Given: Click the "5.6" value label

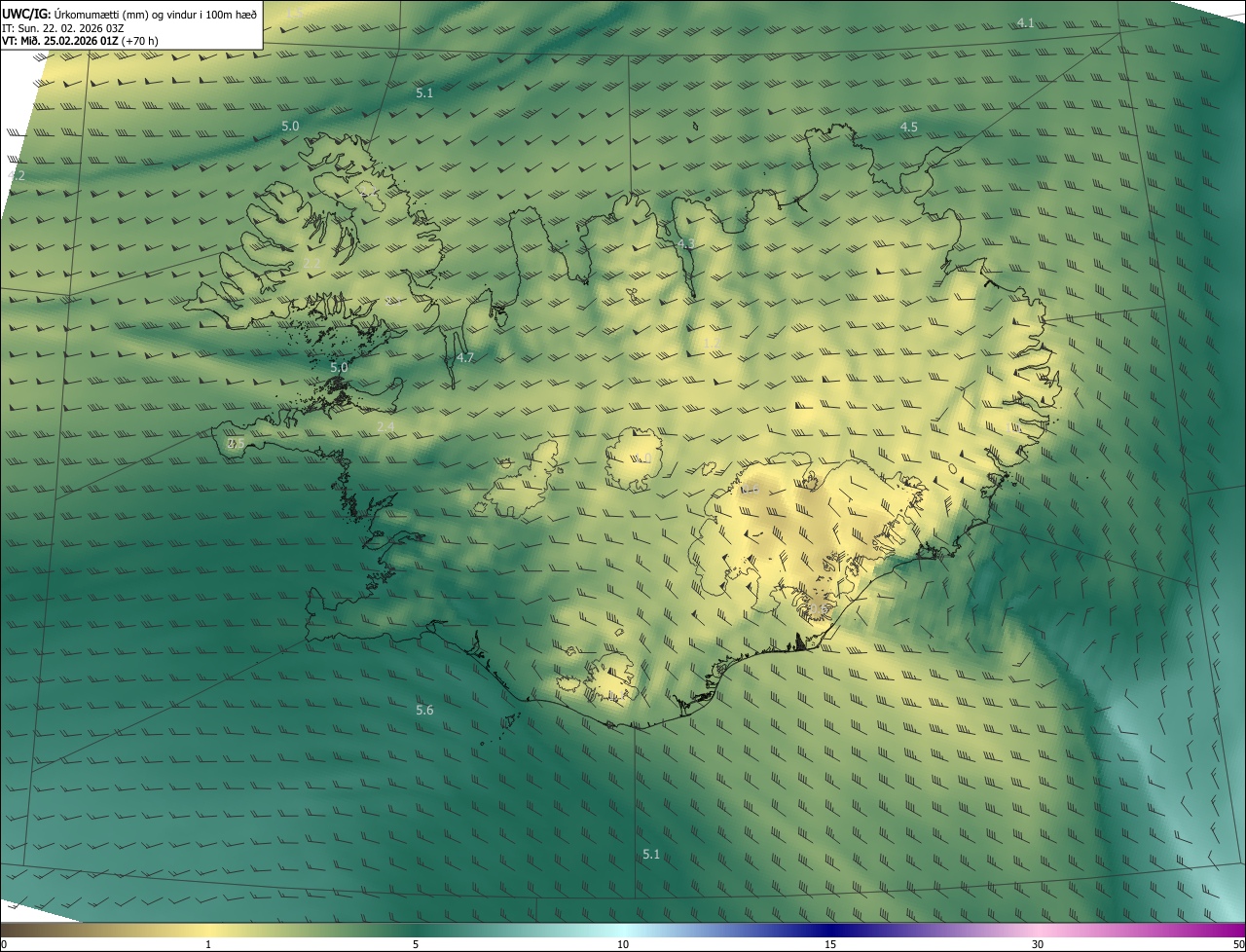Looking at the screenshot, I should coord(424,711).
